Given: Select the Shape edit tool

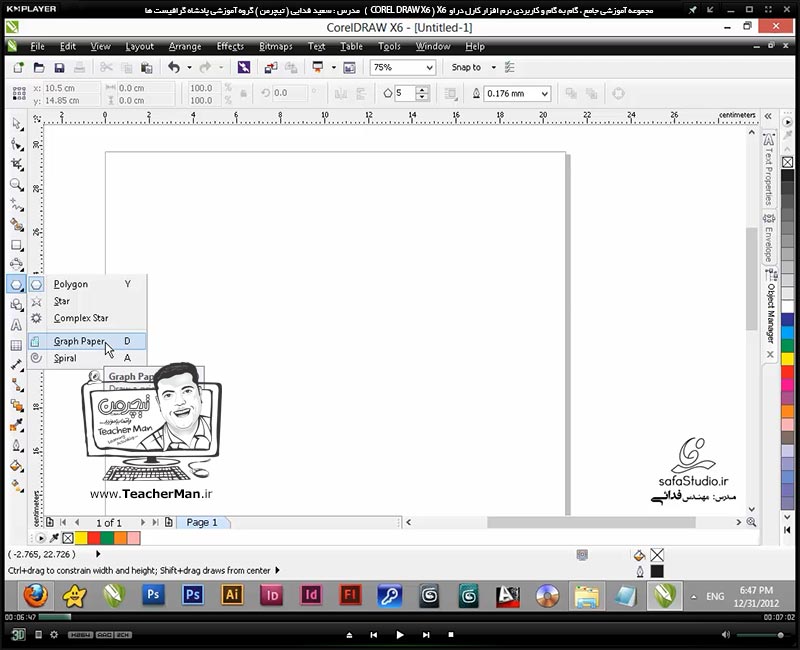Looking at the screenshot, I should click(17, 144).
